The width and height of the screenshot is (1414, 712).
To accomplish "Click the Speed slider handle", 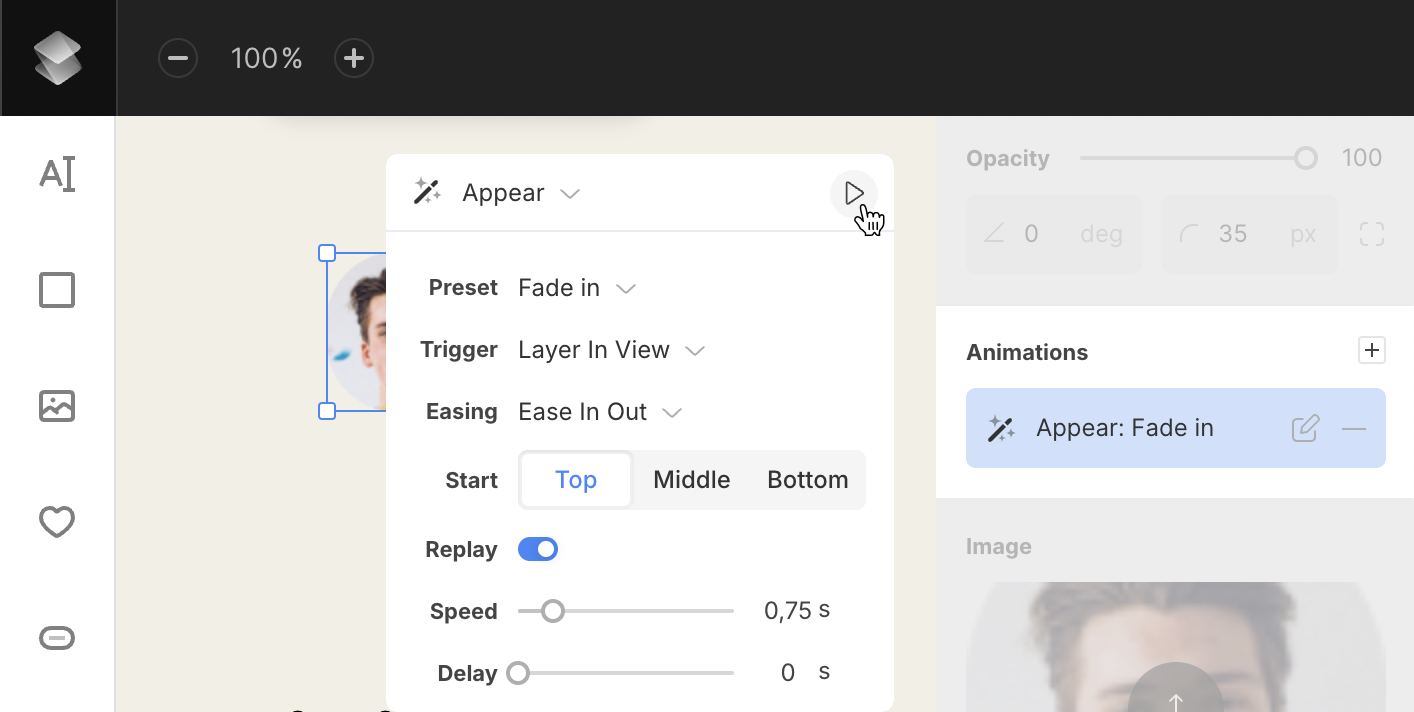I will 553,611.
